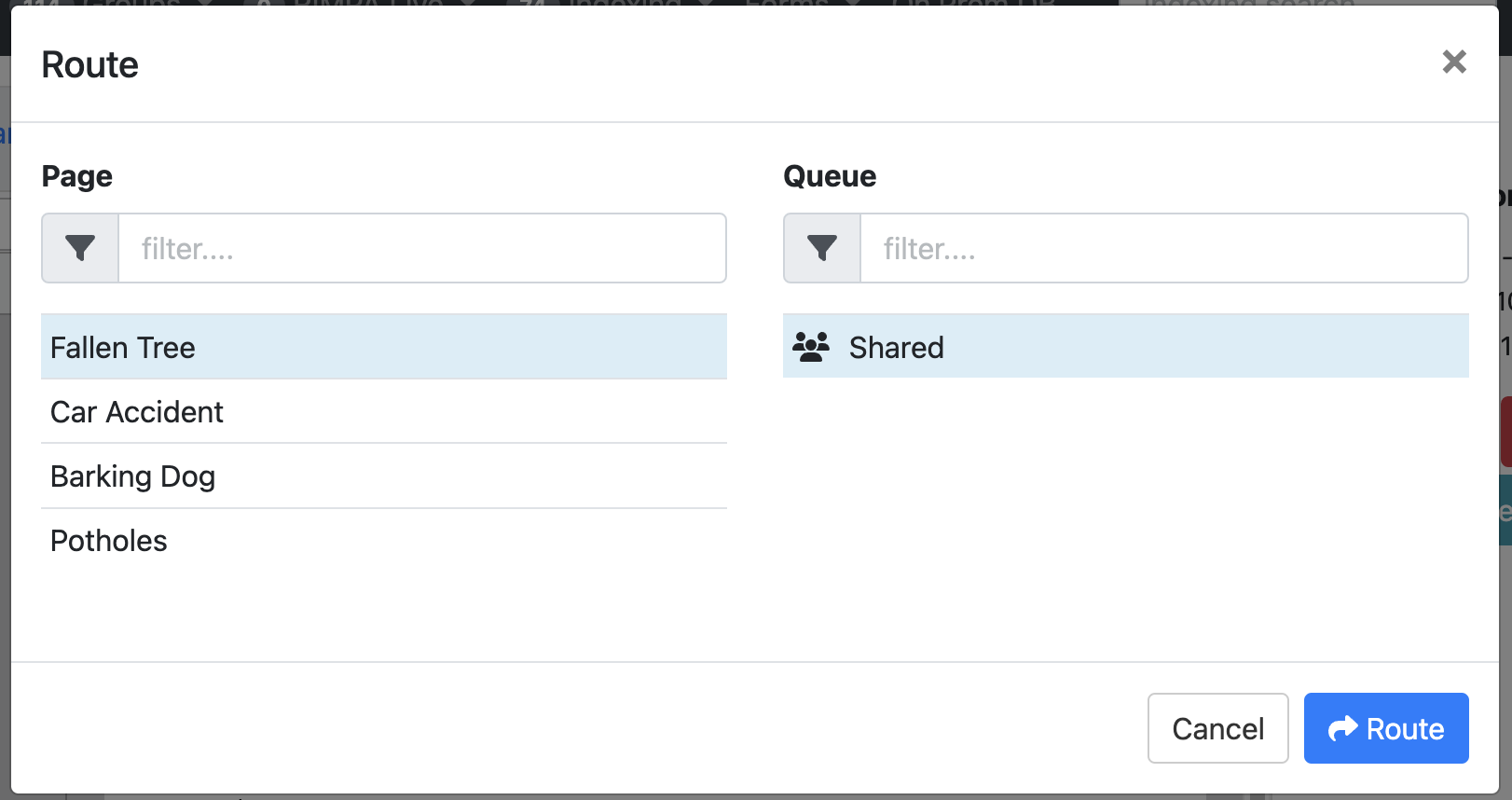The image size is (1512, 800).
Task: Close the Route dialog with the X
Action: [x=1453, y=62]
